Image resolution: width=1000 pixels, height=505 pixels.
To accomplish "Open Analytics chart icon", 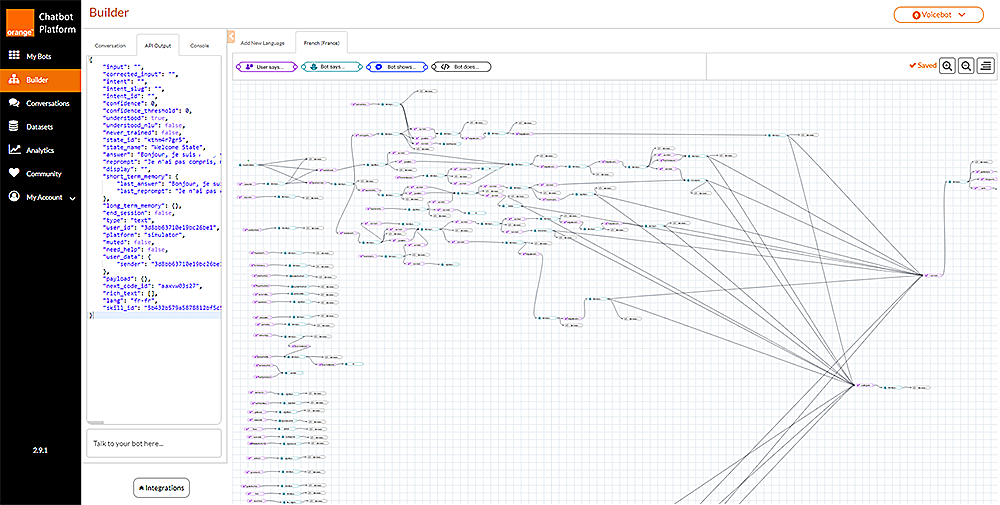I will click(x=14, y=150).
